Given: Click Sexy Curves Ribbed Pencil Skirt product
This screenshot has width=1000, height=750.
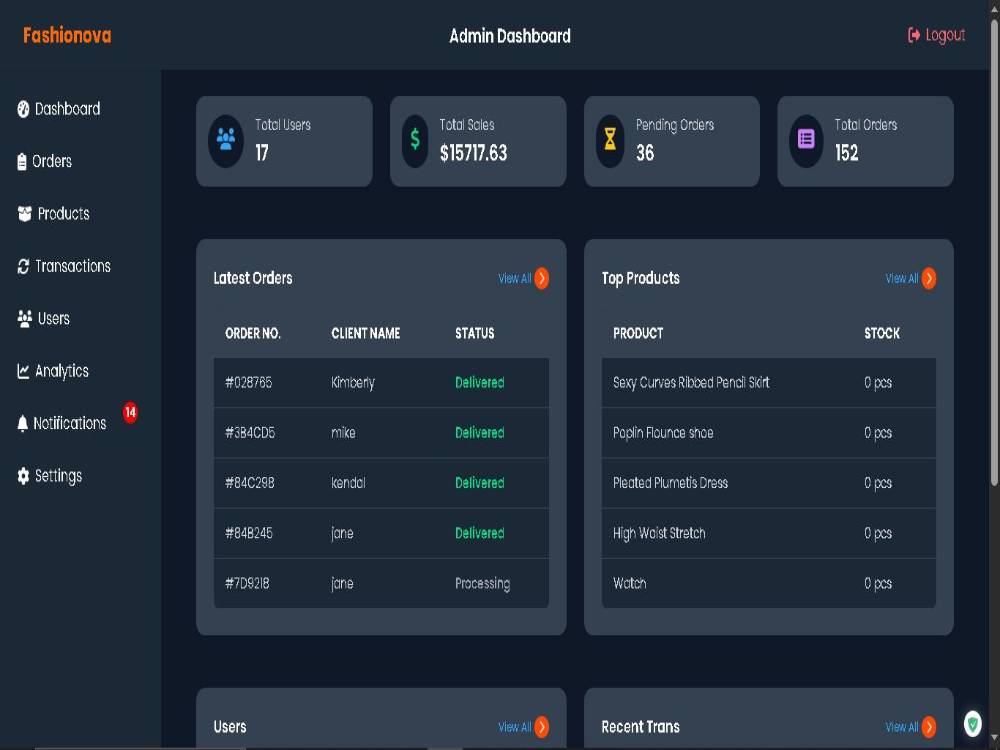Looking at the screenshot, I should click(x=691, y=383).
